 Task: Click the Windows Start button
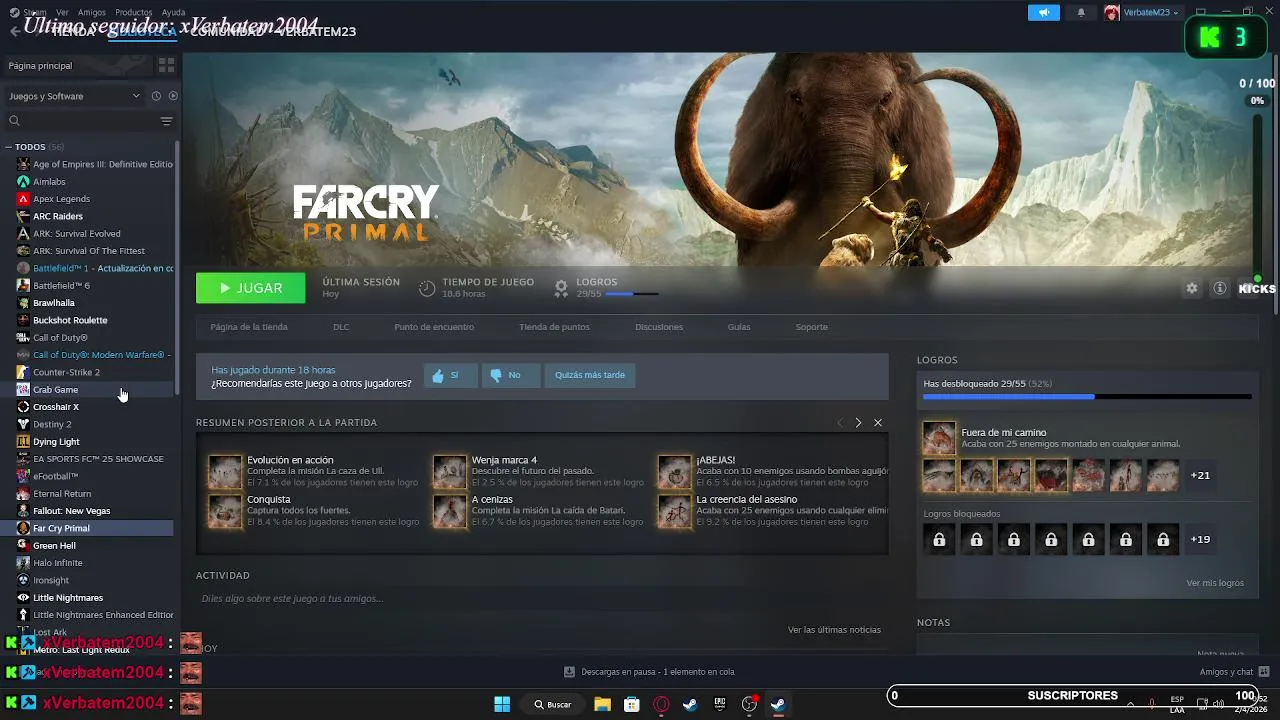click(502, 704)
